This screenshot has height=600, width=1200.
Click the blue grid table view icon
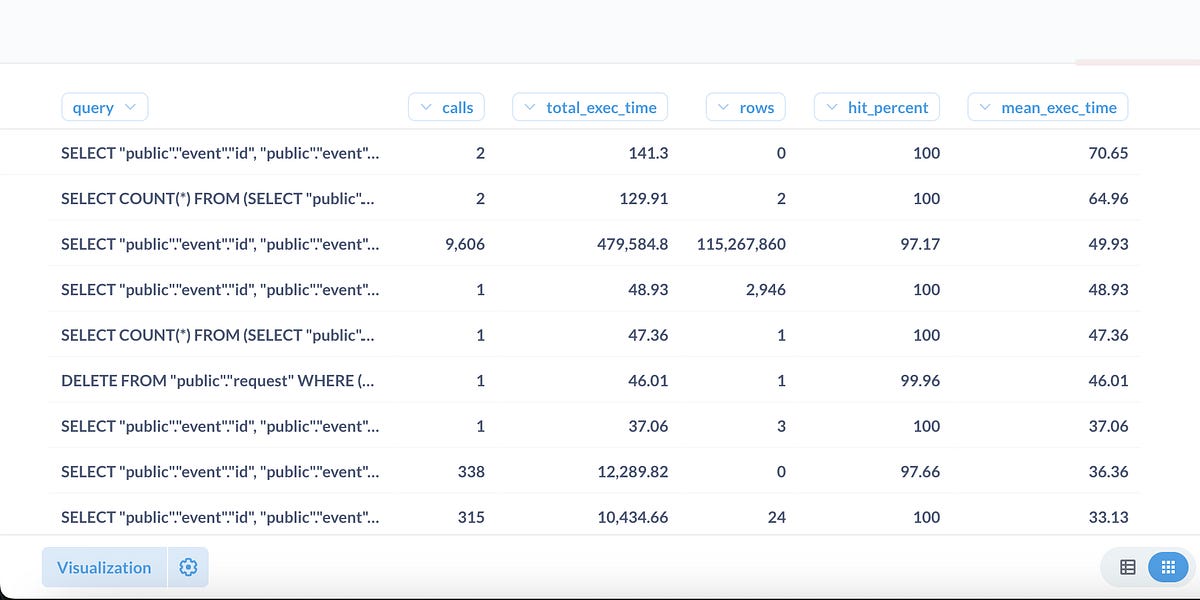1168,566
